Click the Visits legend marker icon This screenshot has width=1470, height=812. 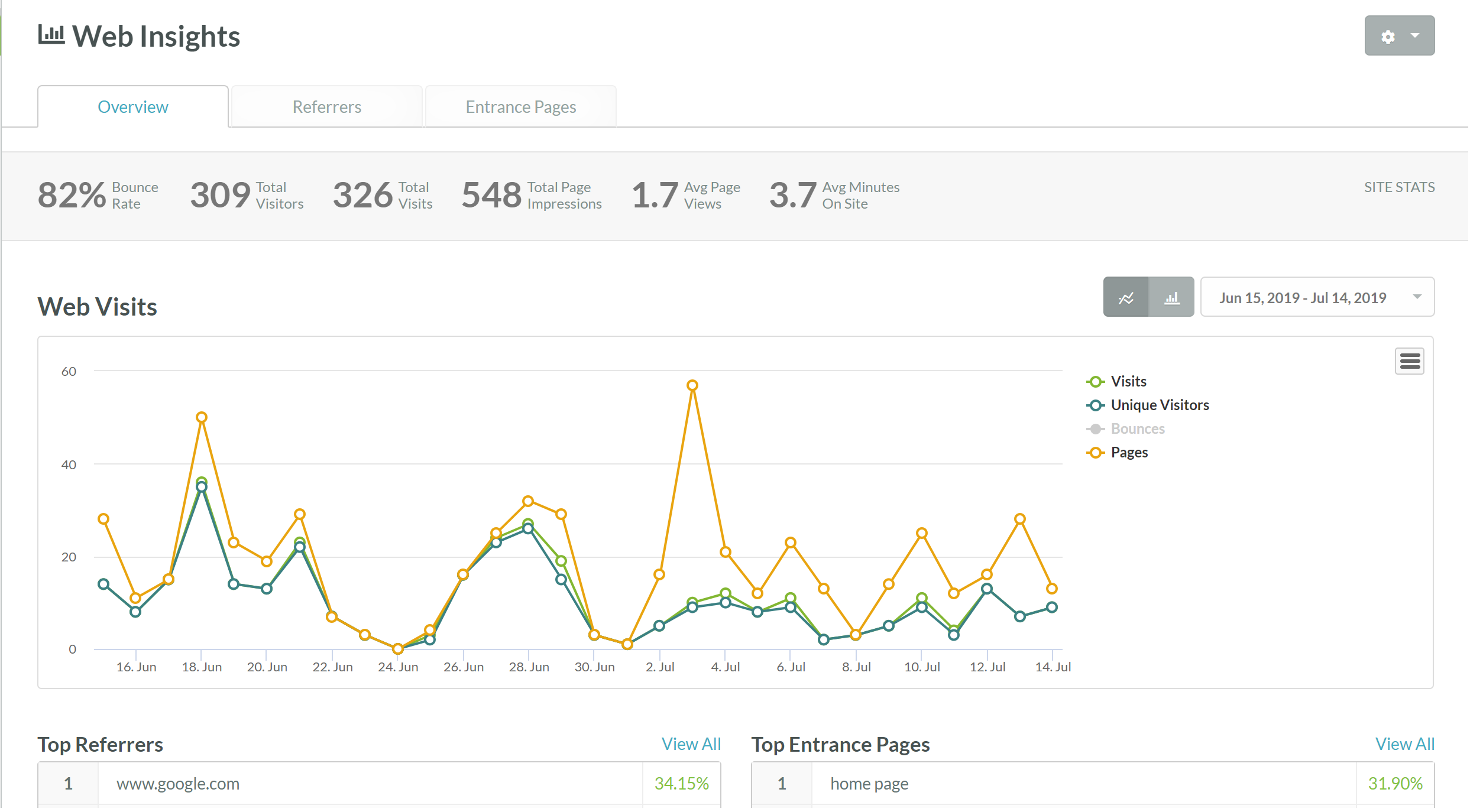[1095, 382]
